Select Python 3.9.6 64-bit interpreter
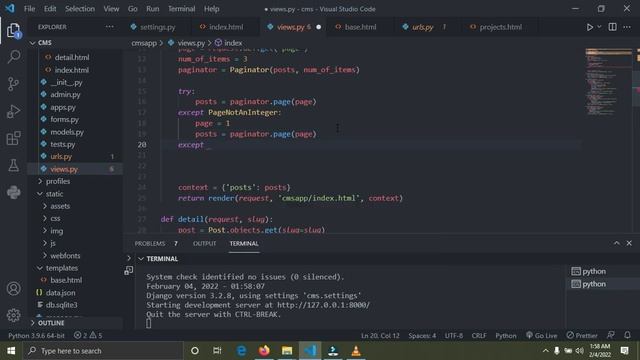Viewport: 640px width, 360px height. [x=36, y=336]
